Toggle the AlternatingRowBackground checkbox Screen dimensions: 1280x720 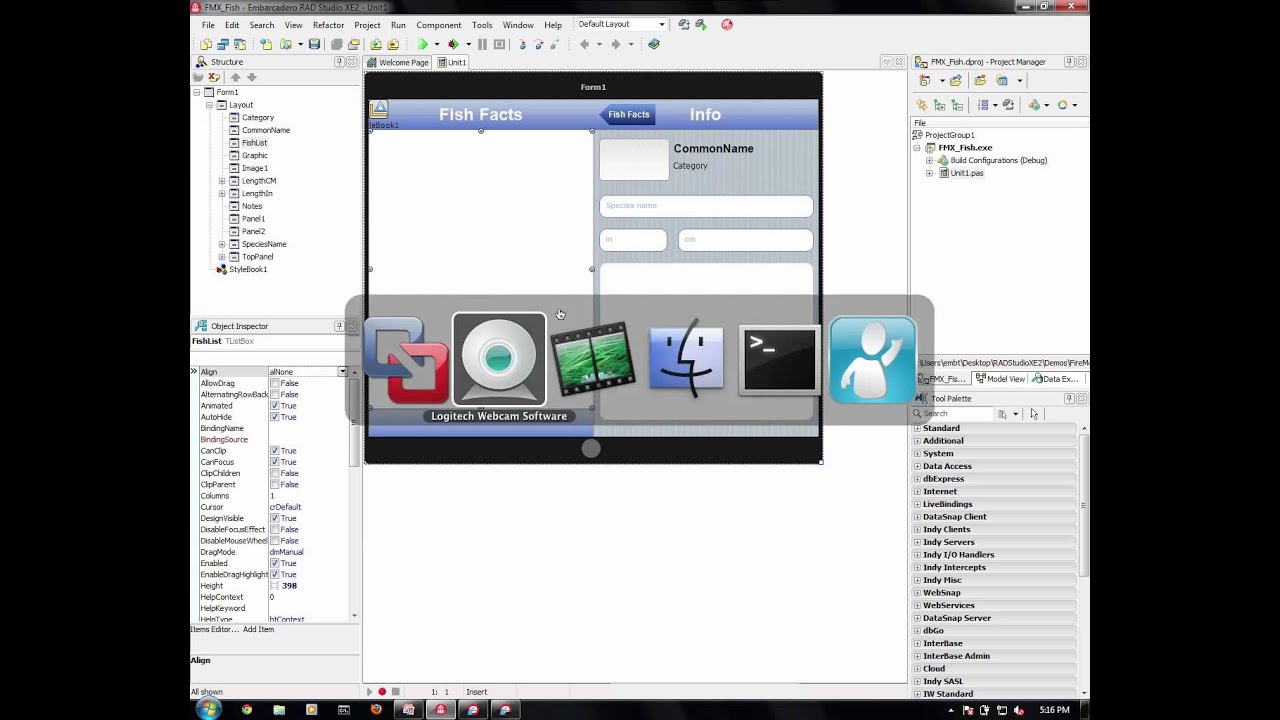274,394
